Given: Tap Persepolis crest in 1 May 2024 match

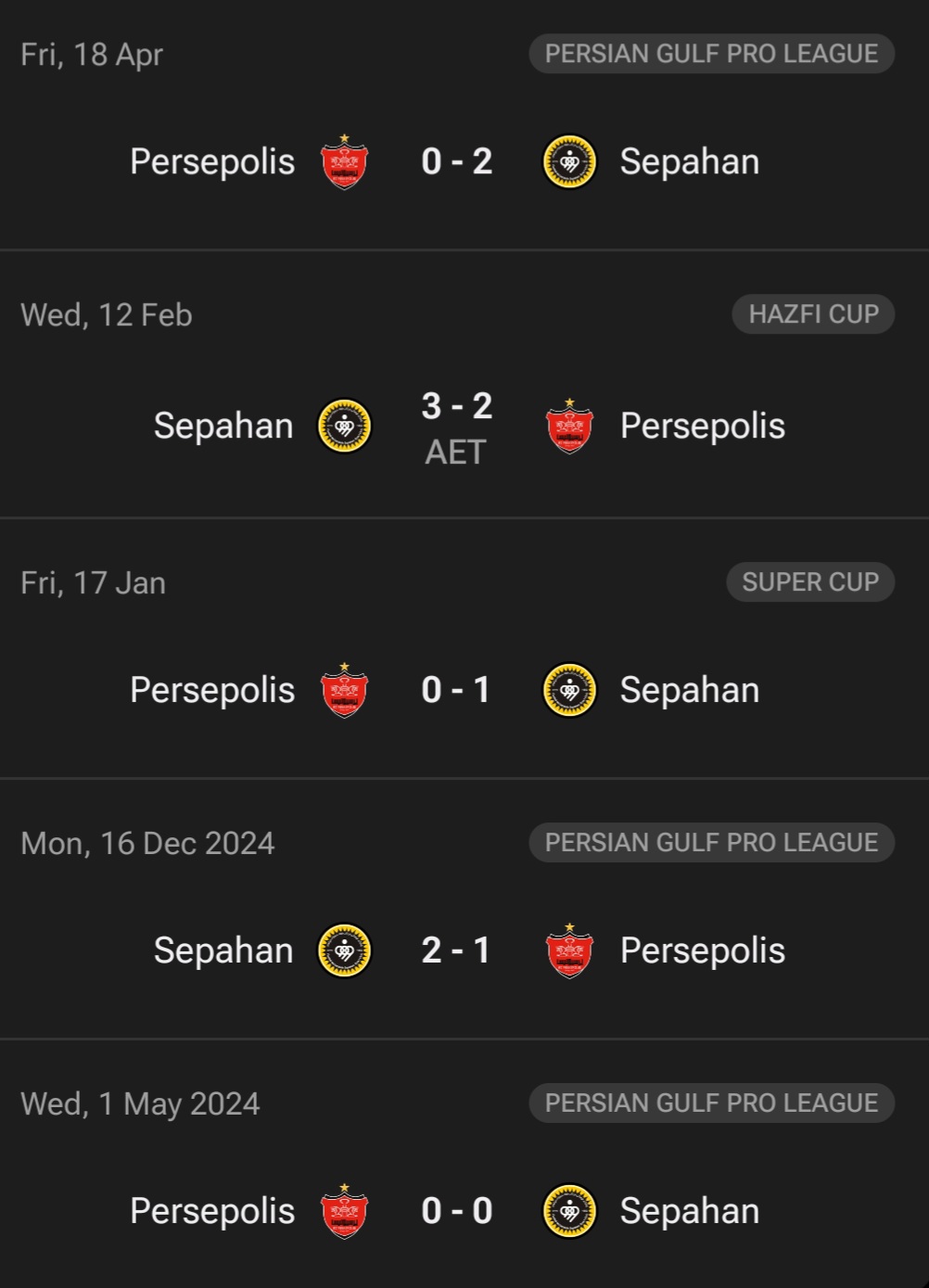Looking at the screenshot, I should (x=344, y=1211).
